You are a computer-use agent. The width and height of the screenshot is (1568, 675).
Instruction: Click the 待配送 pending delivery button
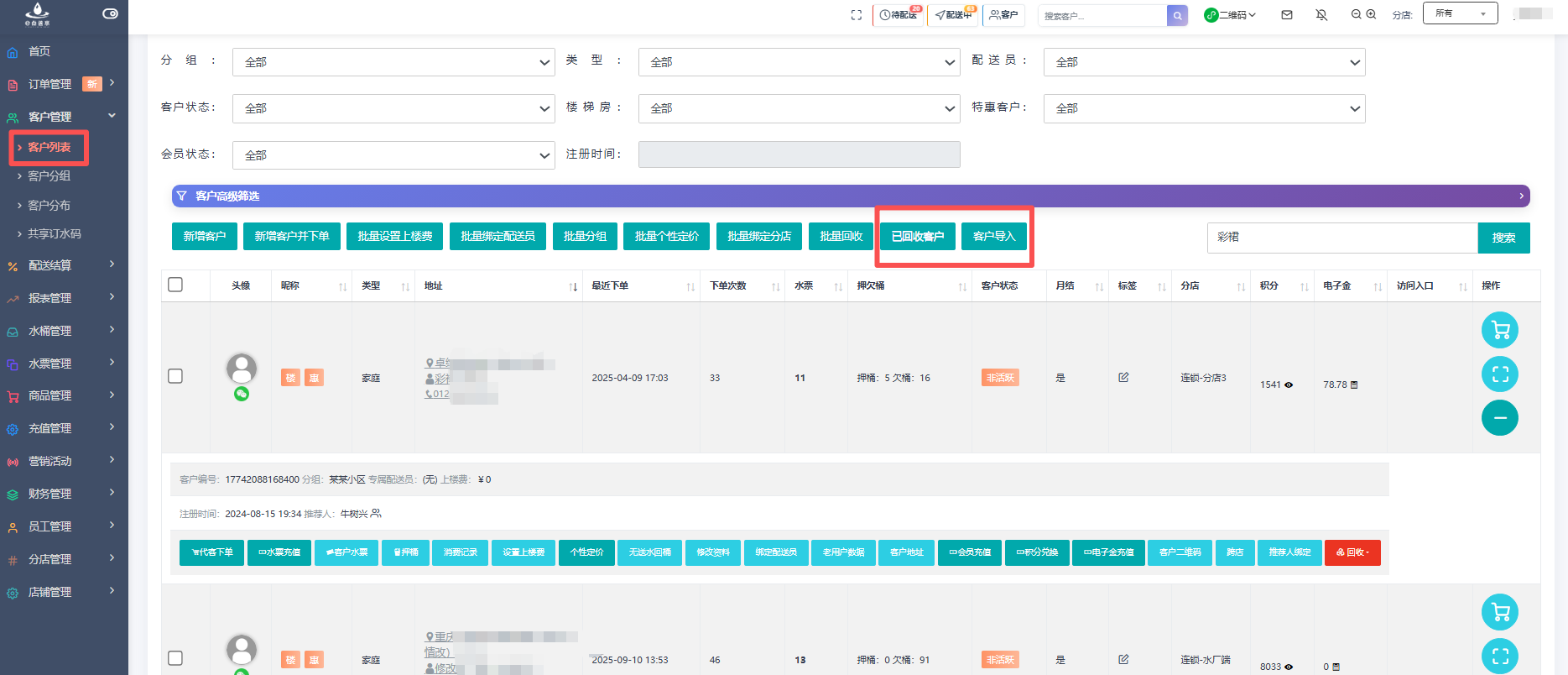[x=899, y=15]
